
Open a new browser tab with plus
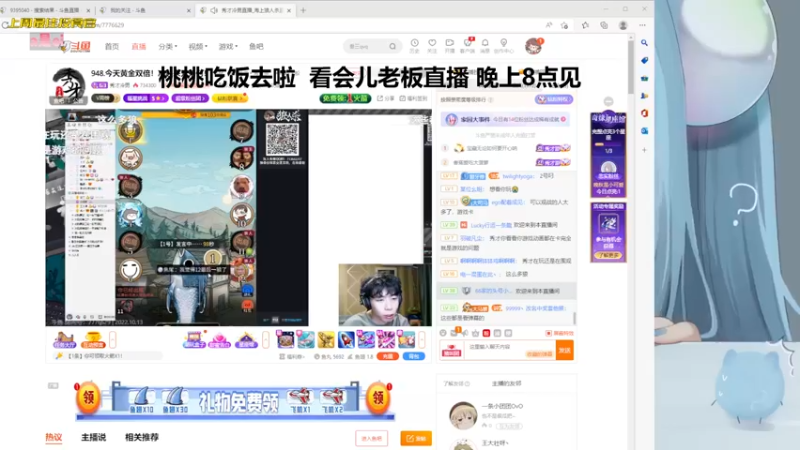[x=303, y=10]
